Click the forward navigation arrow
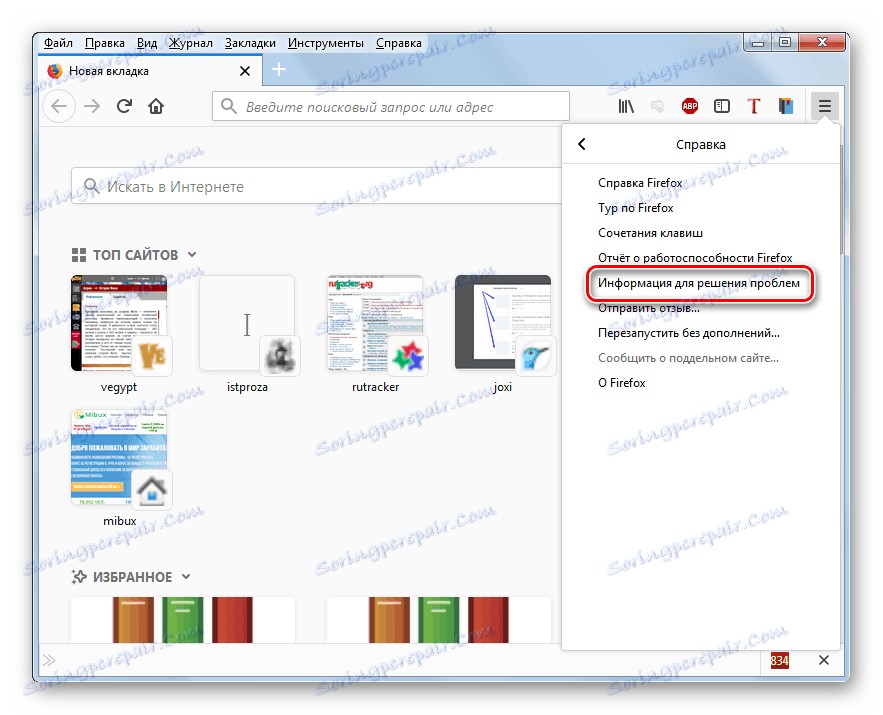The image size is (883, 715). [x=92, y=106]
